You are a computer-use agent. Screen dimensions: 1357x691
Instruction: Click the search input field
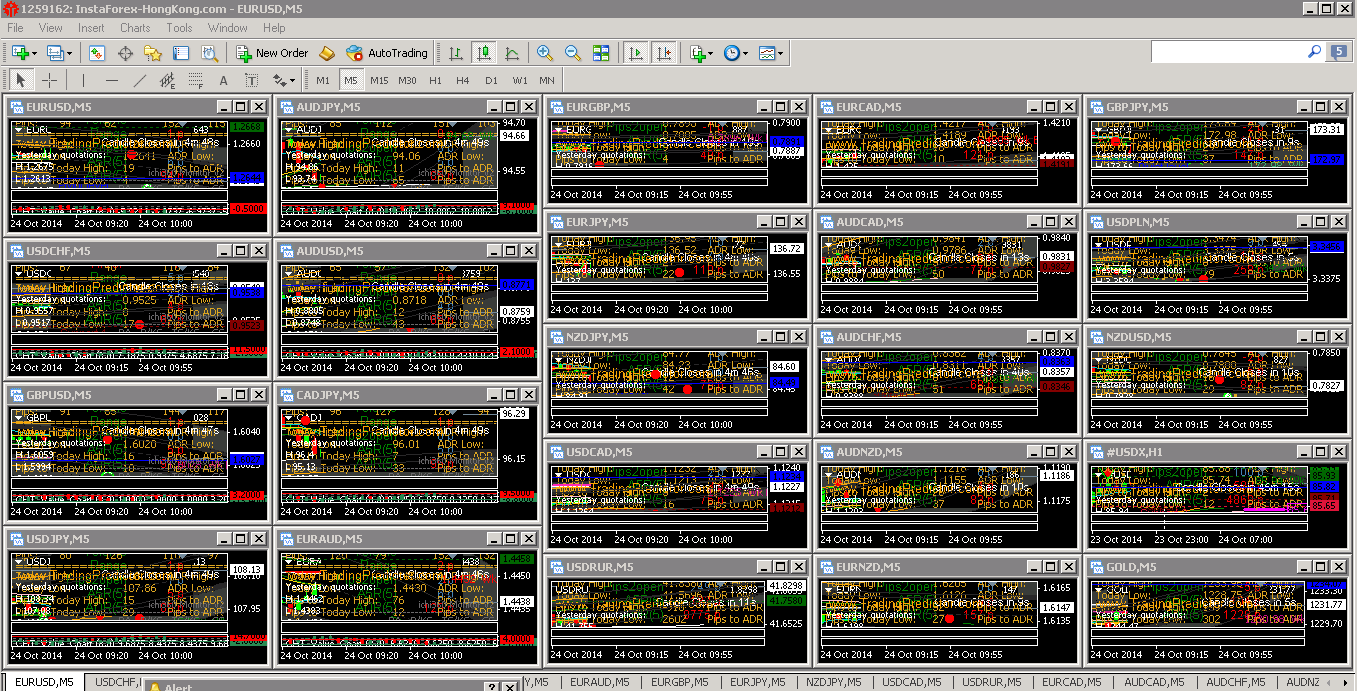[x=1229, y=51]
